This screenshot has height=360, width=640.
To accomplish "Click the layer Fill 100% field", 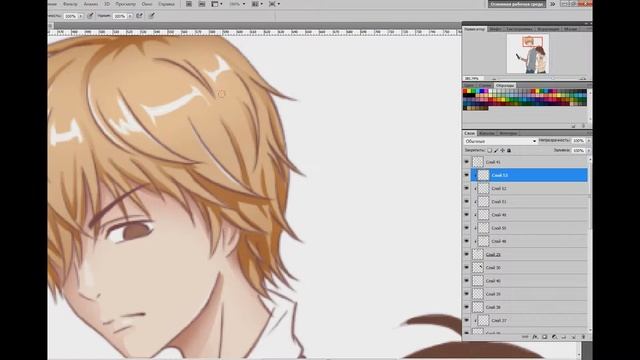I will tap(578, 151).
